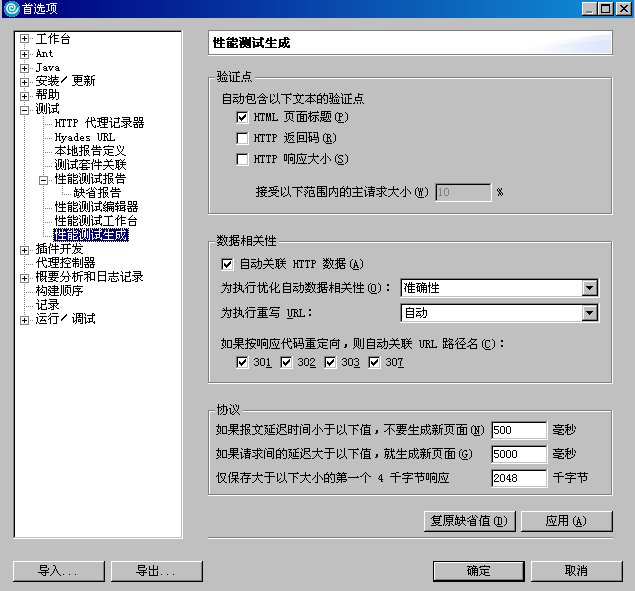The height and width of the screenshot is (591, 635).
Task: Select the 工作台 tree label
Action: (53, 39)
